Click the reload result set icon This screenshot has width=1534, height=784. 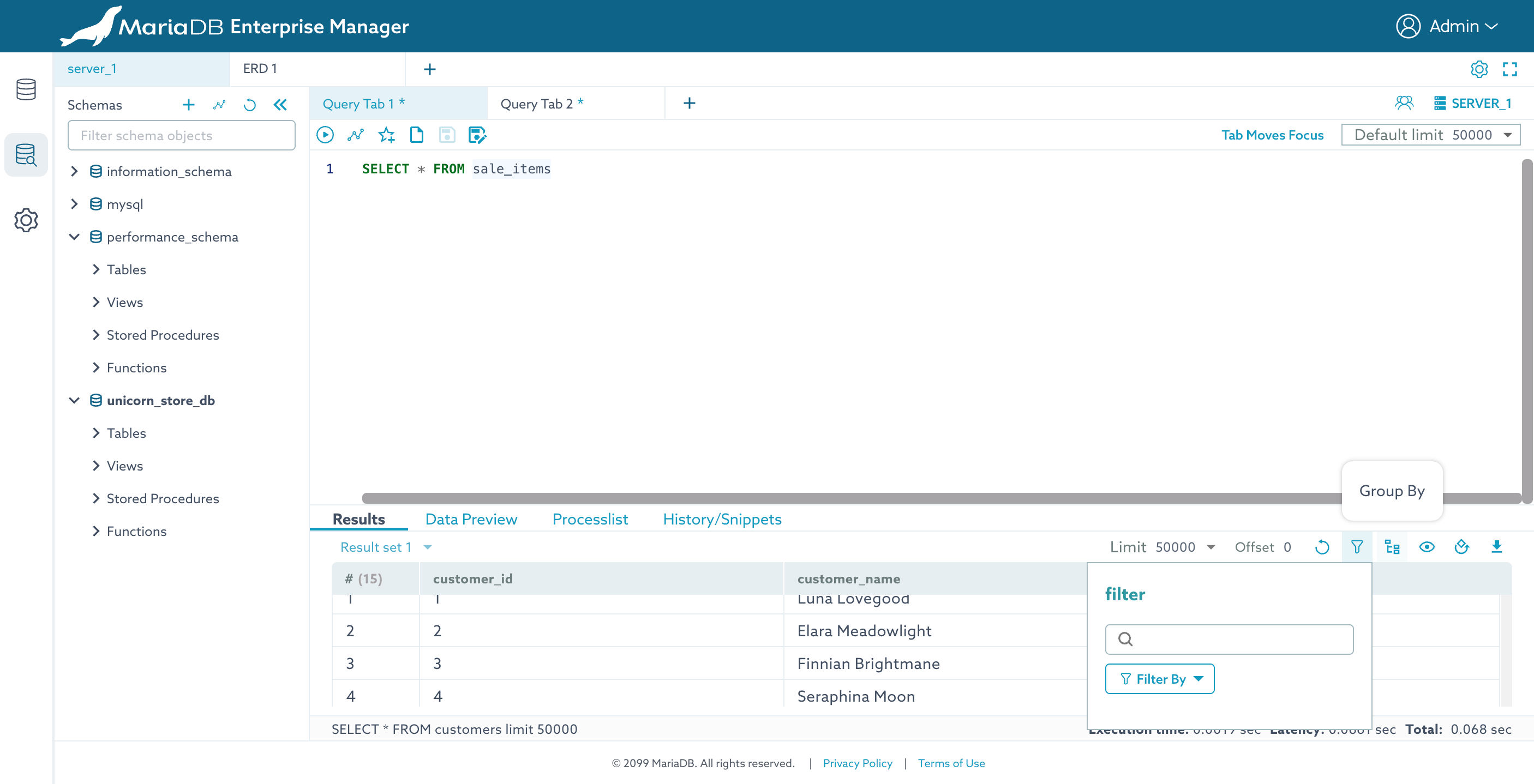coord(1321,546)
